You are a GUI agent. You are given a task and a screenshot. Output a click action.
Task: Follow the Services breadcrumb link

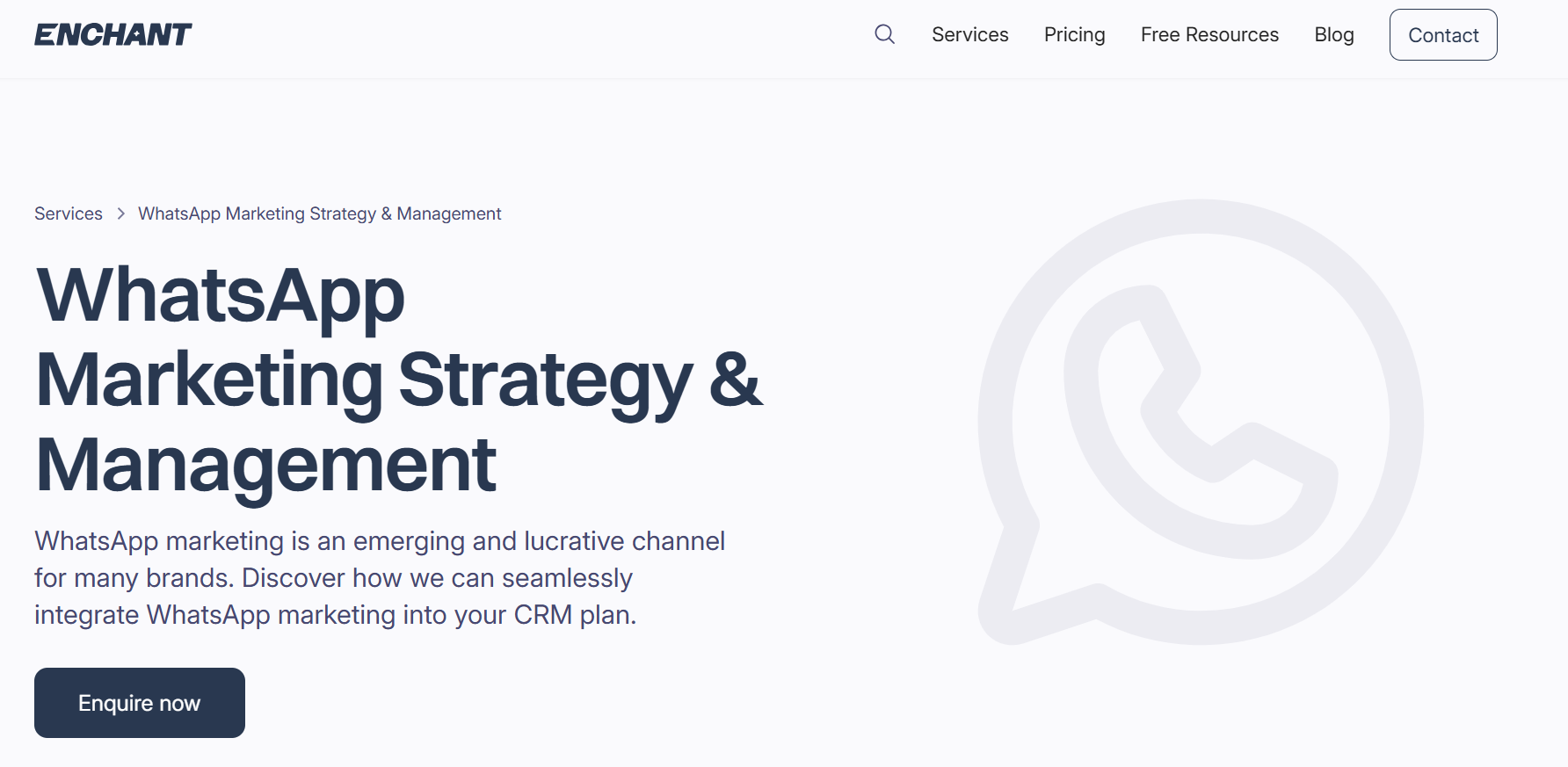[69, 213]
